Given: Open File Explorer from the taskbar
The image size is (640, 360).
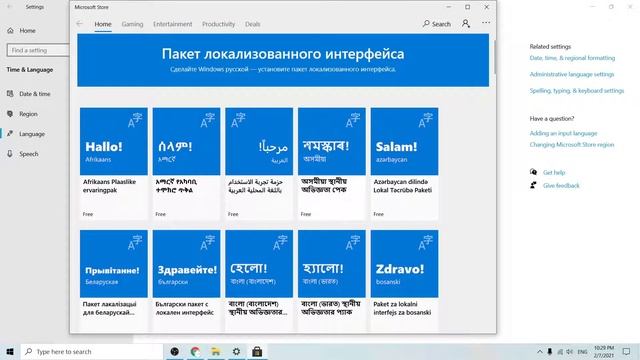Looking at the screenshot, I should [216, 351].
